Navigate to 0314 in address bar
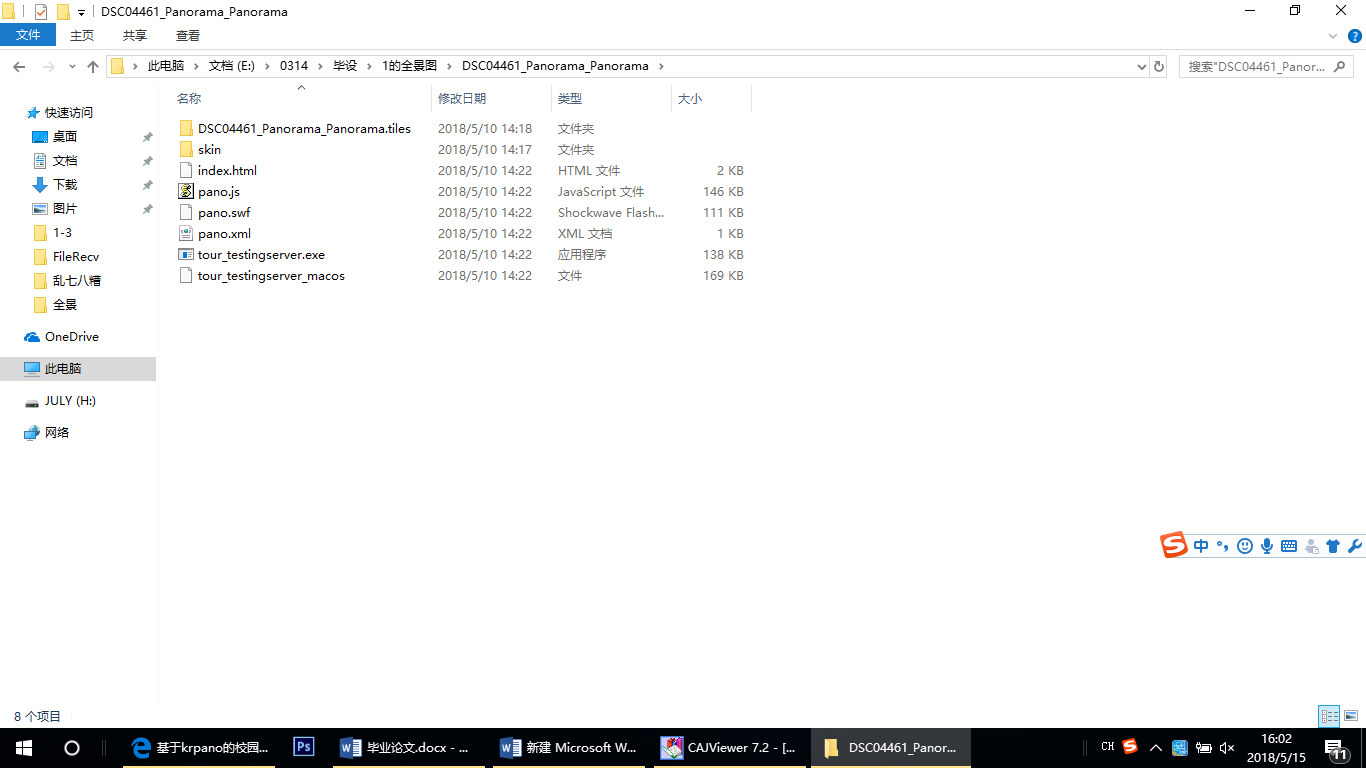Image resolution: width=1366 pixels, height=768 pixels. point(294,66)
